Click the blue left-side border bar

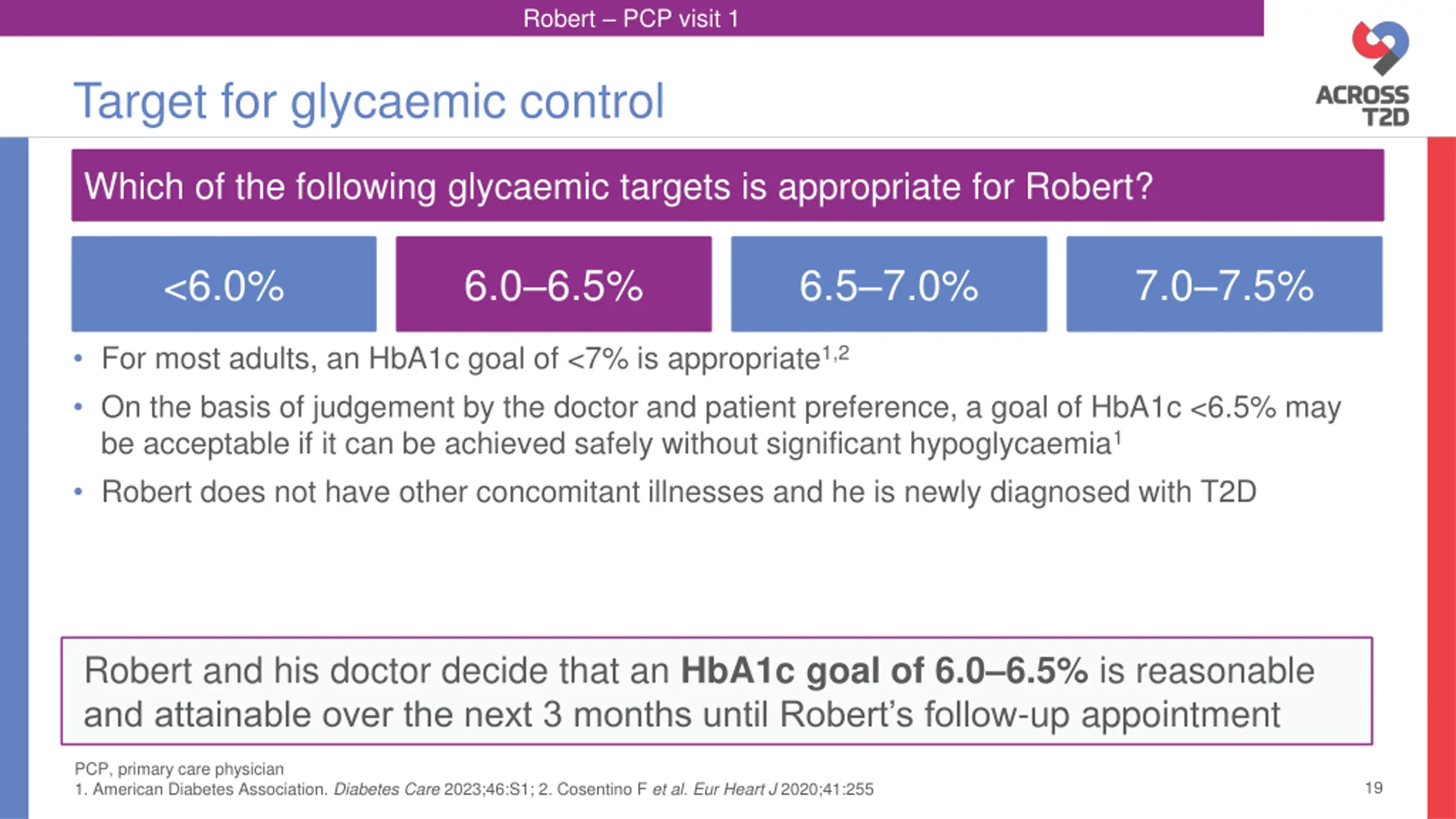[14, 478]
